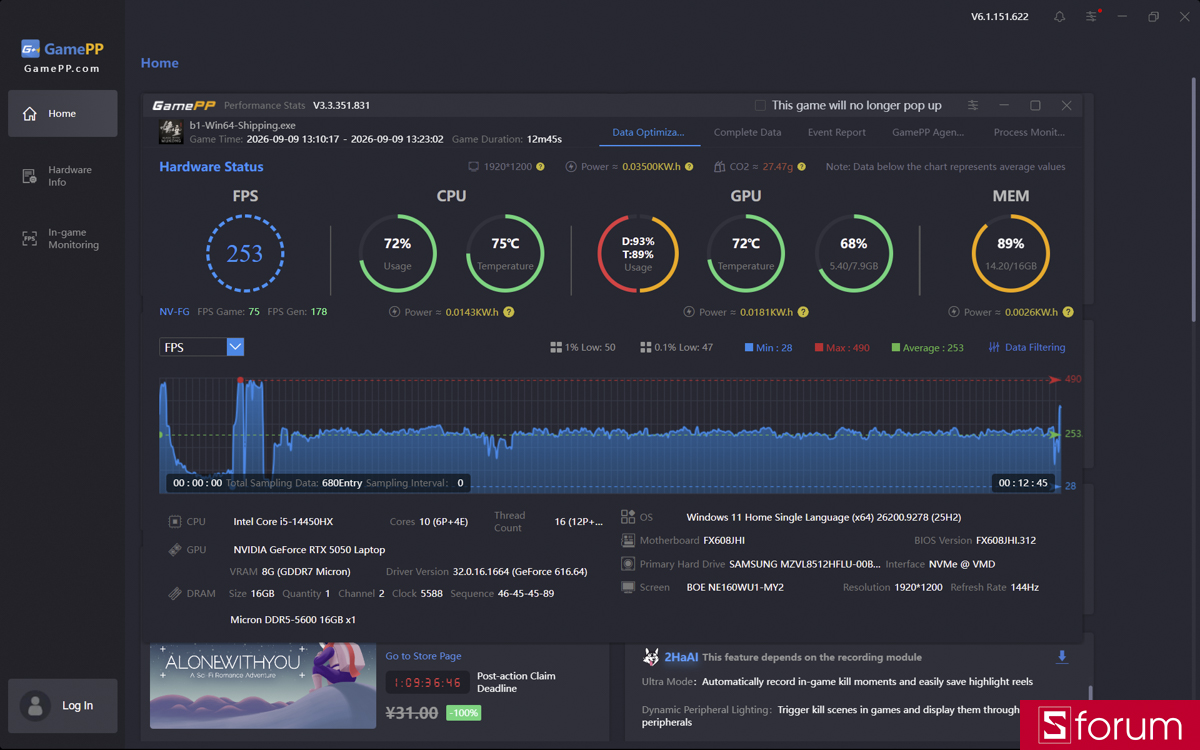Click help icon beside CPU power 0.0143KW.h
This screenshot has width=1200, height=750.
(x=509, y=312)
